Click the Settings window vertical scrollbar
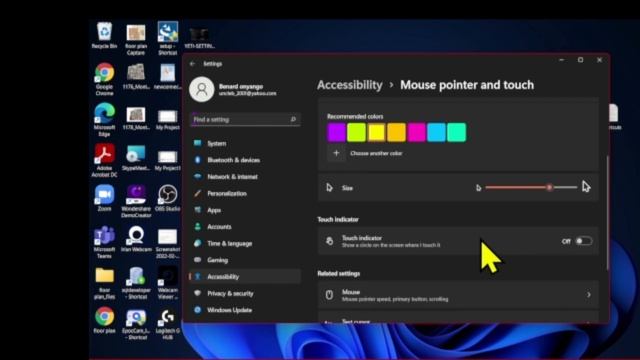The height and width of the screenshot is (360, 640). pyautogui.click(x=607, y=212)
